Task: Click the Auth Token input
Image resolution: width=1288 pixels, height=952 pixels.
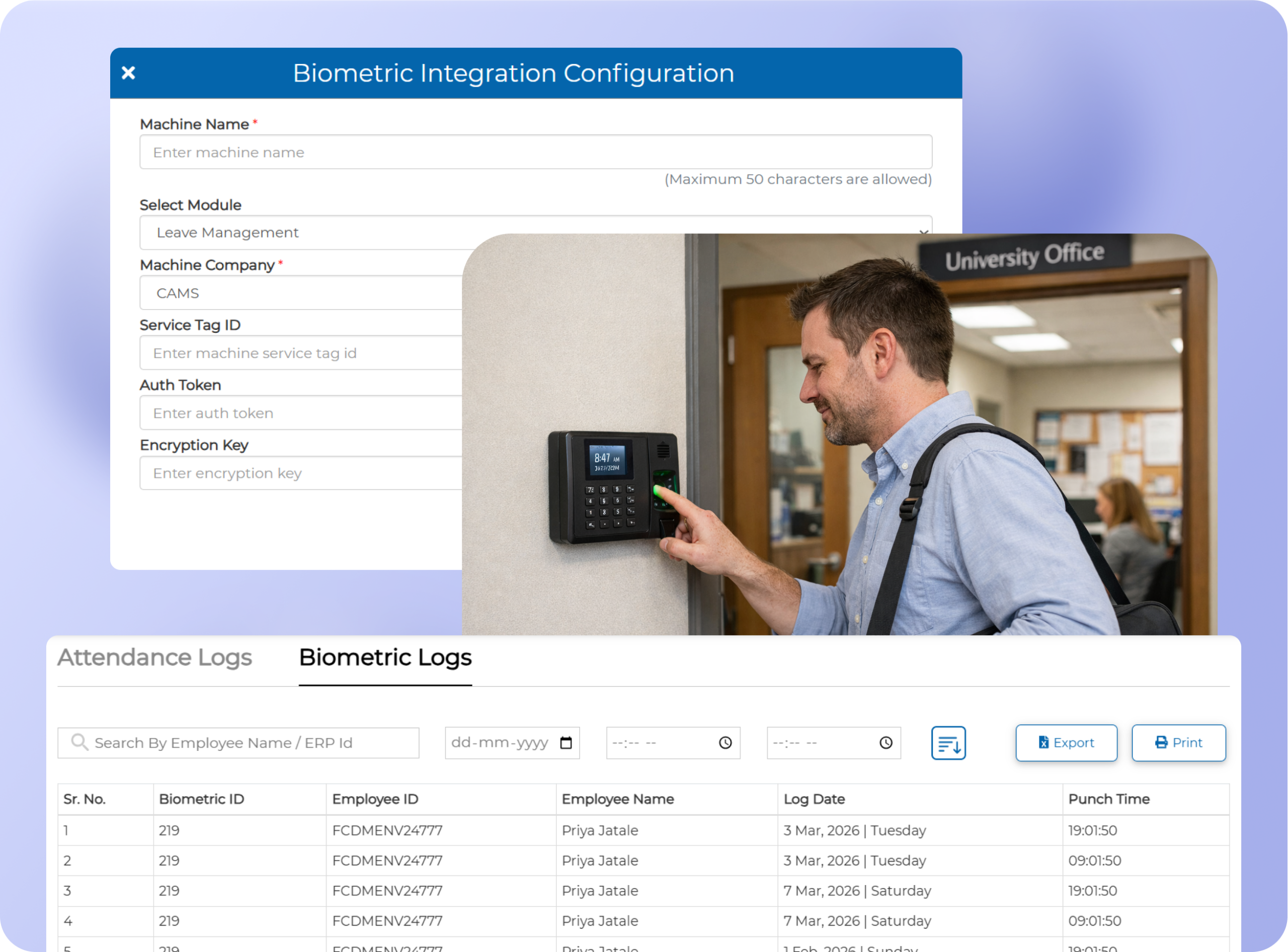Action: click(x=300, y=412)
